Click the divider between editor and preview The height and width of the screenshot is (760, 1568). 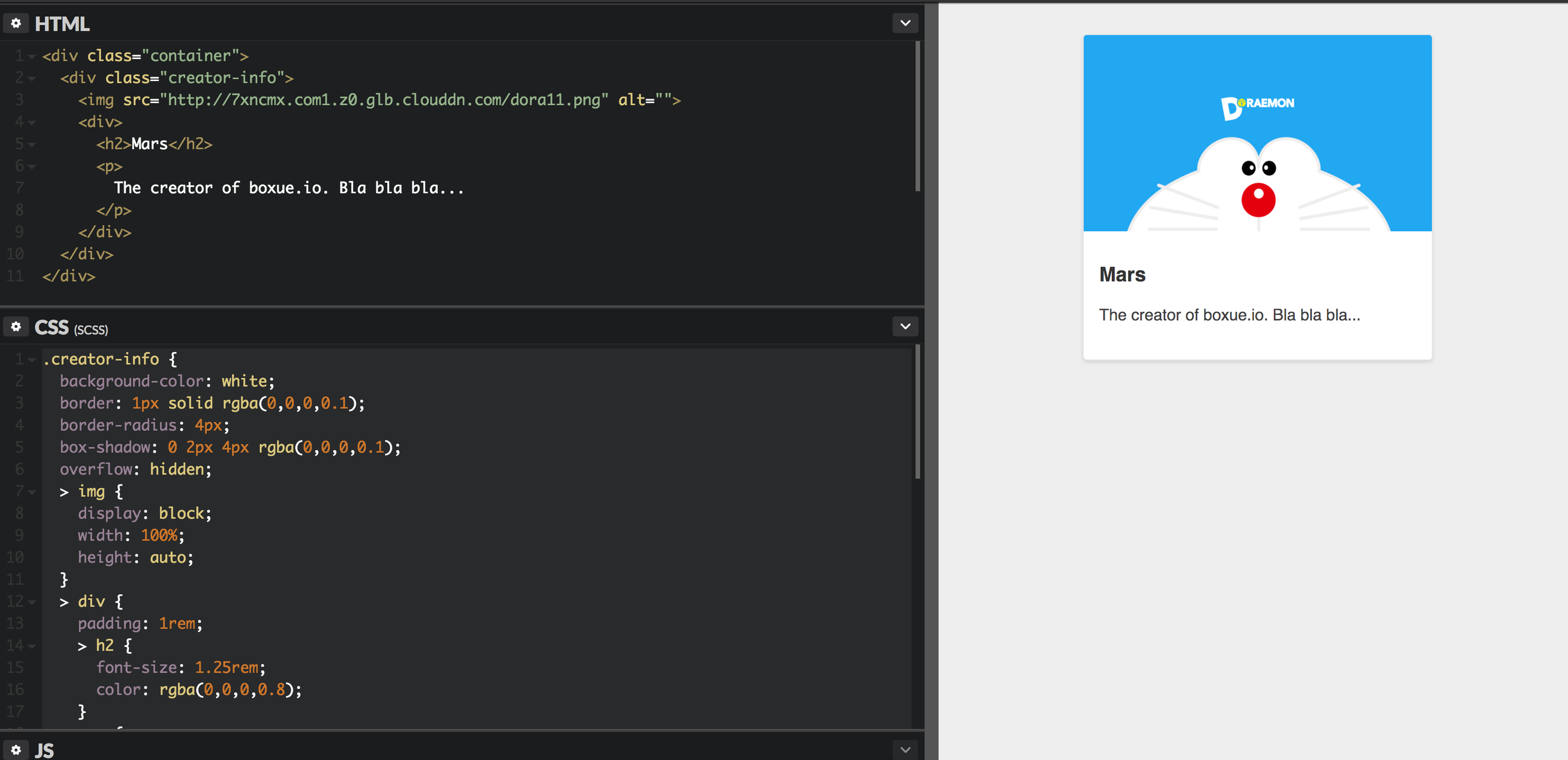pyautogui.click(x=931, y=381)
